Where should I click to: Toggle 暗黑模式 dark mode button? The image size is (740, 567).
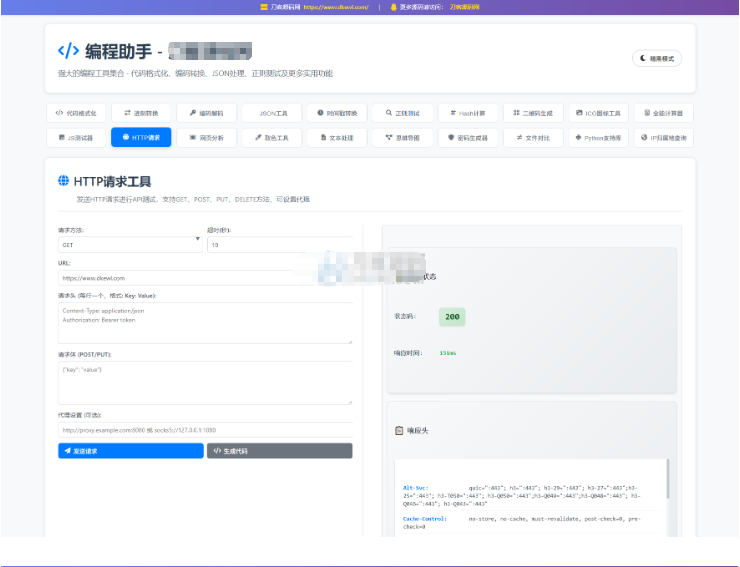[x=656, y=59]
